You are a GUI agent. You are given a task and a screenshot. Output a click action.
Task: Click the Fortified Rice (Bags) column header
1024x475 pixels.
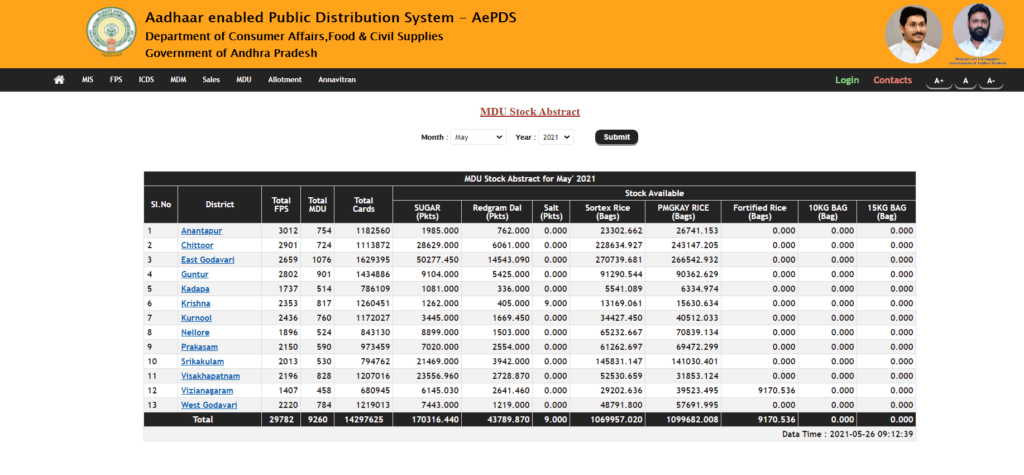point(760,212)
